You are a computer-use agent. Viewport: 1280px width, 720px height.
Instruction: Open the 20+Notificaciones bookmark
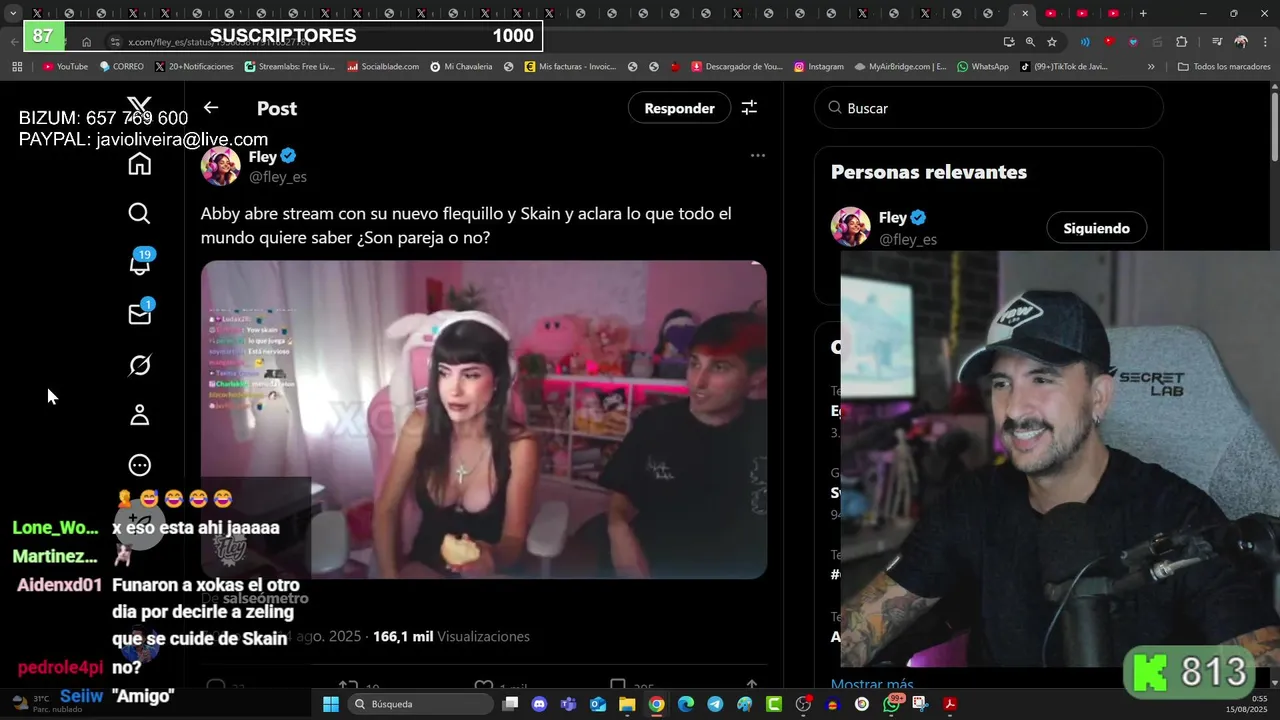click(x=194, y=66)
